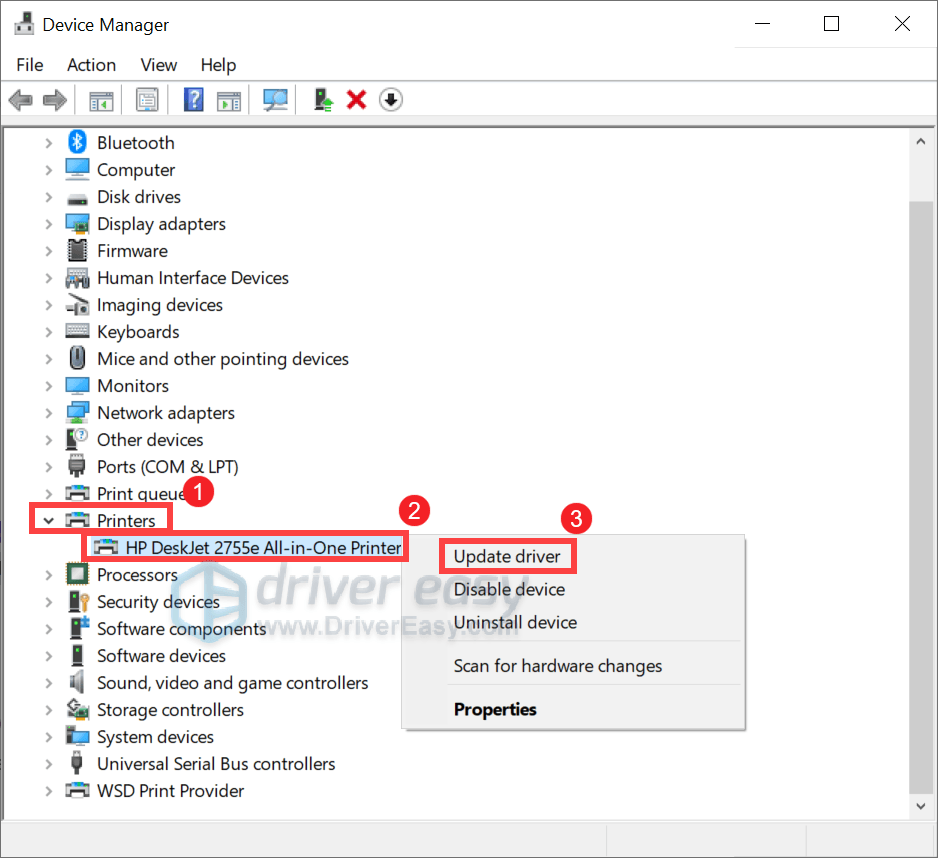The height and width of the screenshot is (858, 938).
Task: Click the blue Help question mark icon
Action: [x=194, y=100]
